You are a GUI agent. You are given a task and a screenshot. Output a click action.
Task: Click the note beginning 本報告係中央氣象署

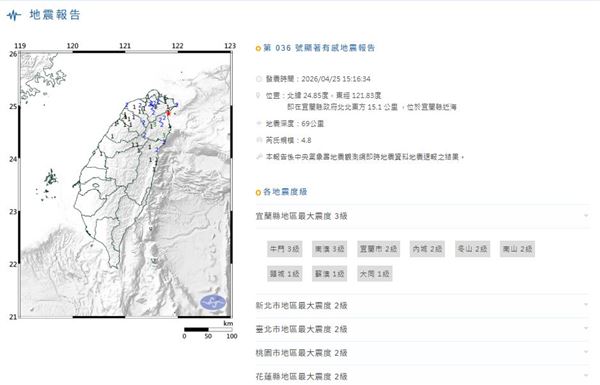[365, 157]
